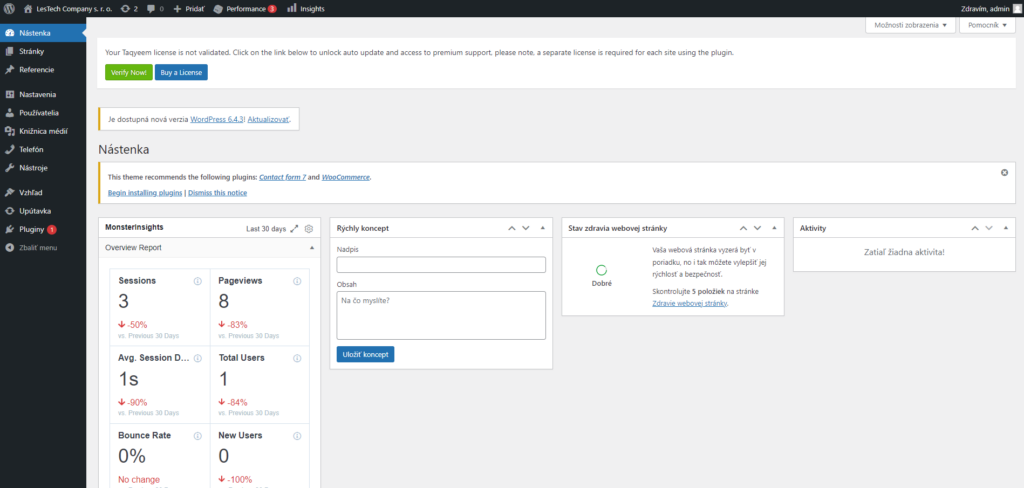This screenshot has height=488, width=1024.
Task: Open the Performance toolbar item
Action: (246, 8)
